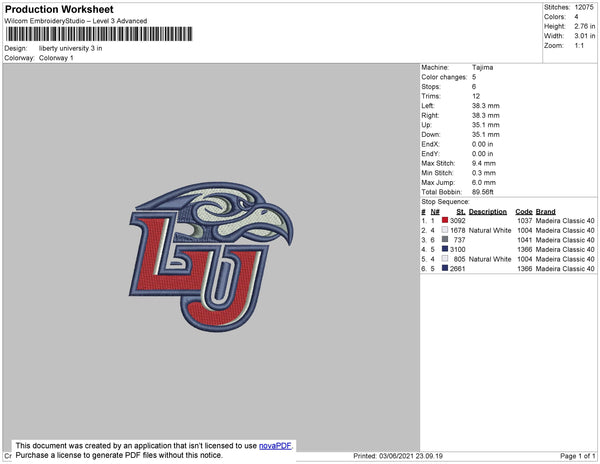The image size is (600, 464).
Task: Click the 'Stop Sequence:' heading
Action: click(x=445, y=202)
